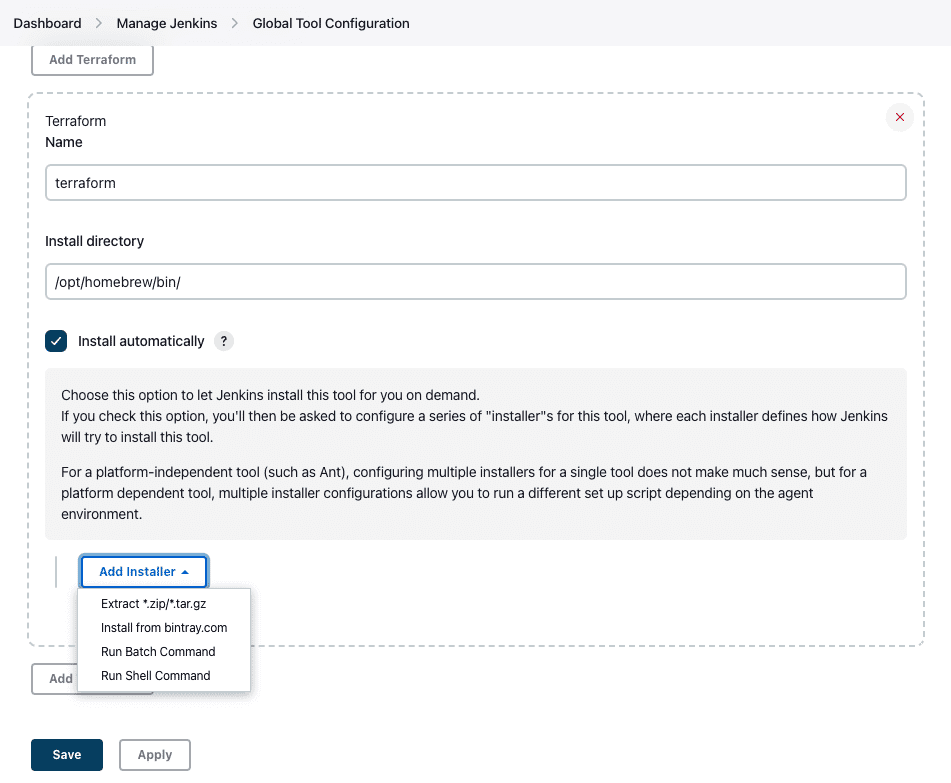Click the checkmark in the Install automatically box
Image resolution: width=951 pixels, height=783 pixels.
tap(56, 341)
